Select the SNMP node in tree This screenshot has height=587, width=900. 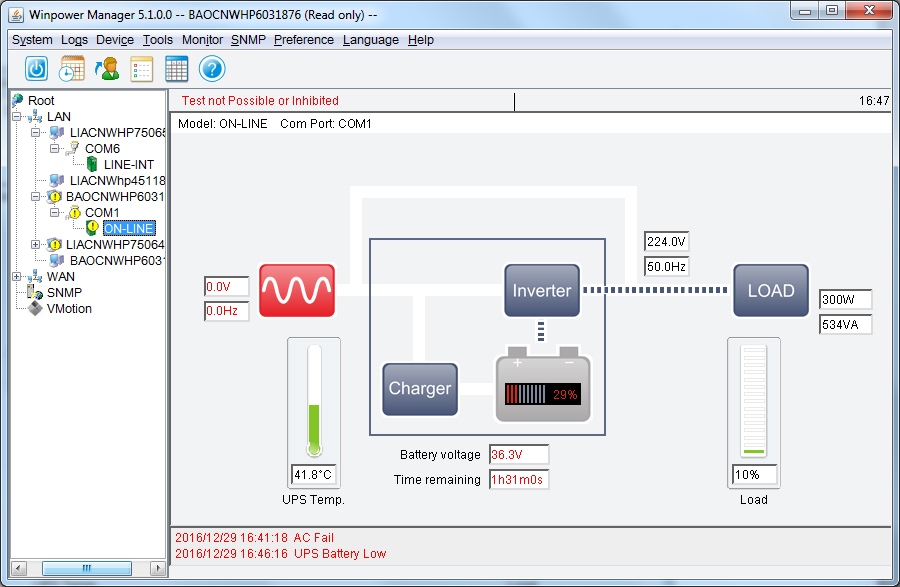coord(64,293)
